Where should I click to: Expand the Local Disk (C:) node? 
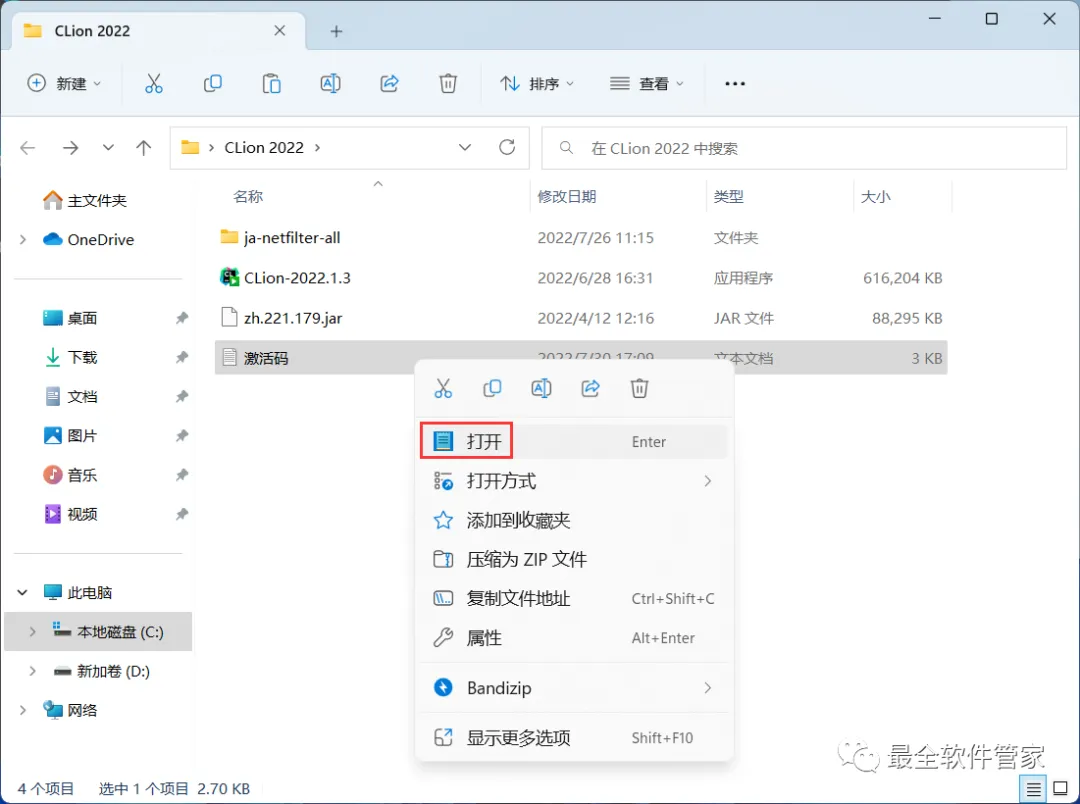click(32, 632)
